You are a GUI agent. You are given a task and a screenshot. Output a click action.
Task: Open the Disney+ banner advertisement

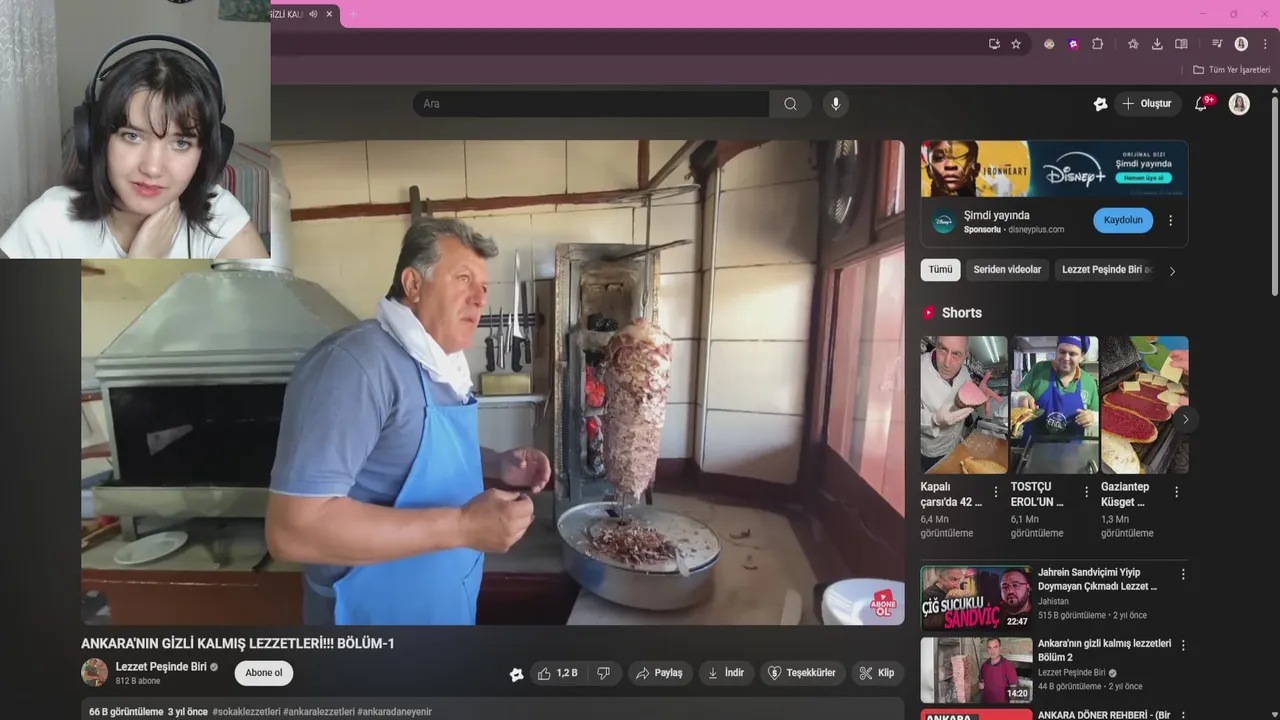pyautogui.click(x=1054, y=169)
